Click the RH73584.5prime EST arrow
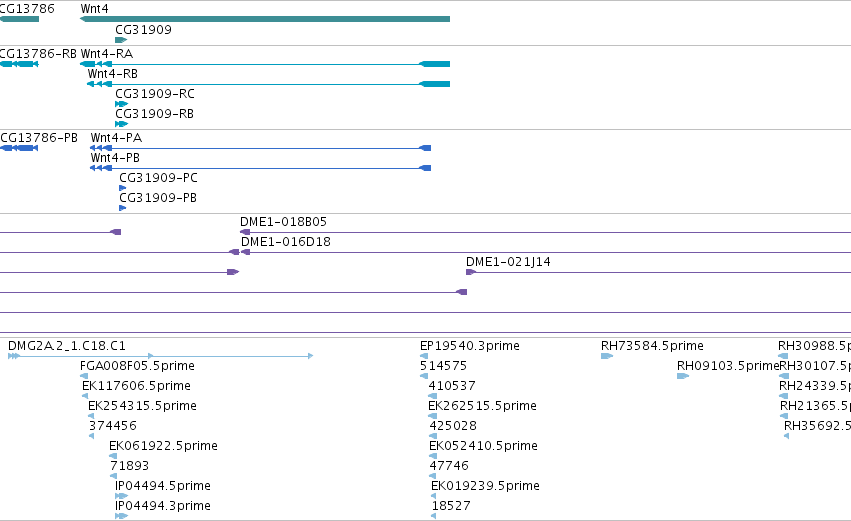 pos(607,356)
